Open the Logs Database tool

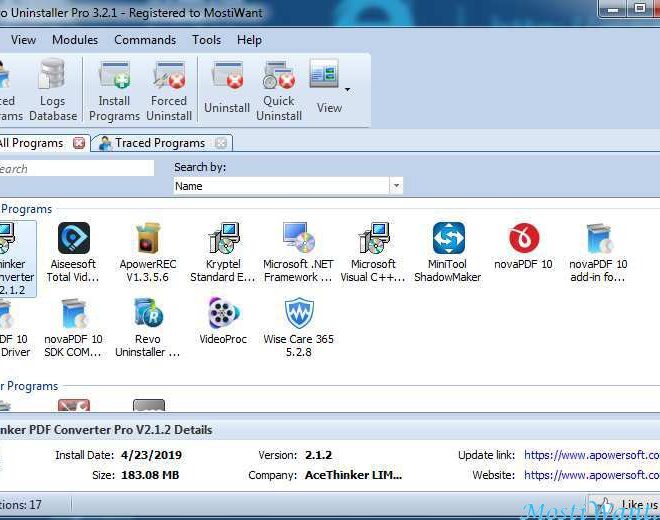coord(53,90)
